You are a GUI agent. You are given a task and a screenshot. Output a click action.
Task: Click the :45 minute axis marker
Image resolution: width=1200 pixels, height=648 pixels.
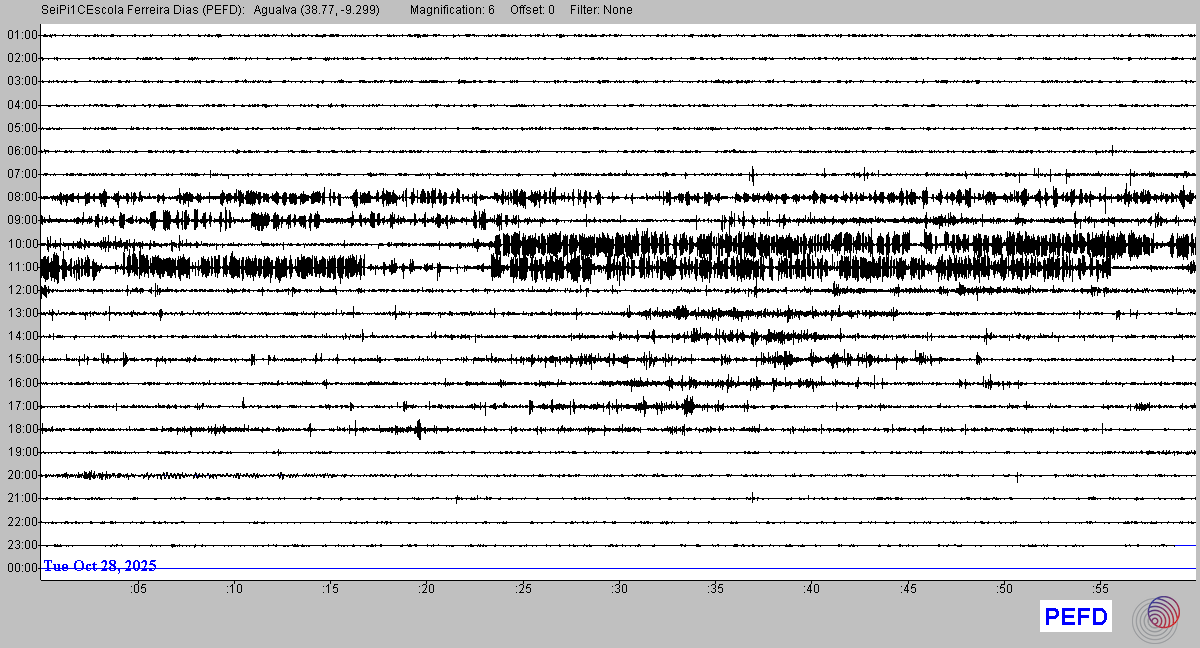tap(908, 589)
